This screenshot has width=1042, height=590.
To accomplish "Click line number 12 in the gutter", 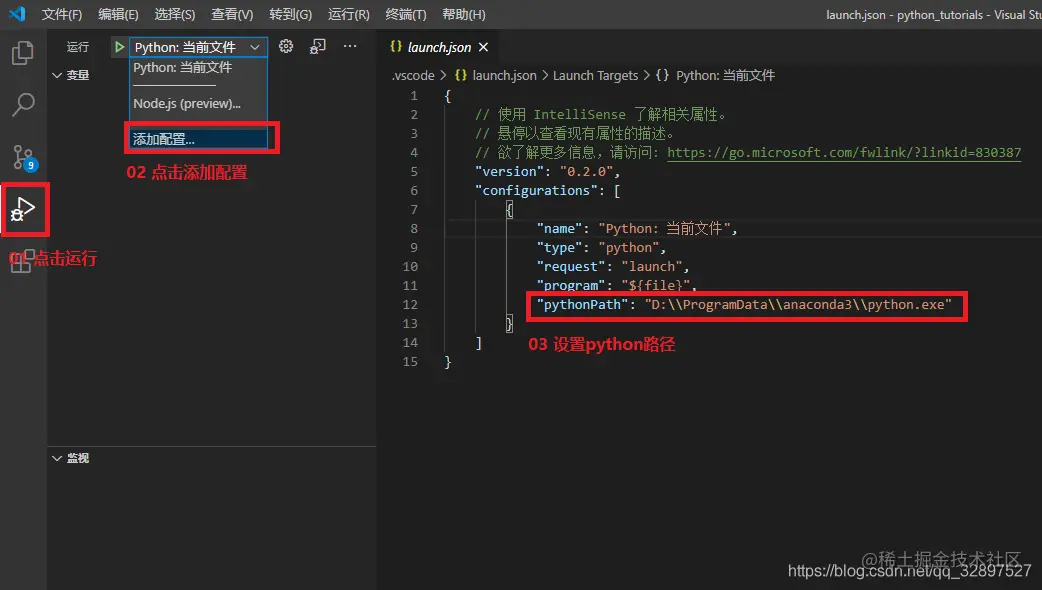I will coord(410,304).
